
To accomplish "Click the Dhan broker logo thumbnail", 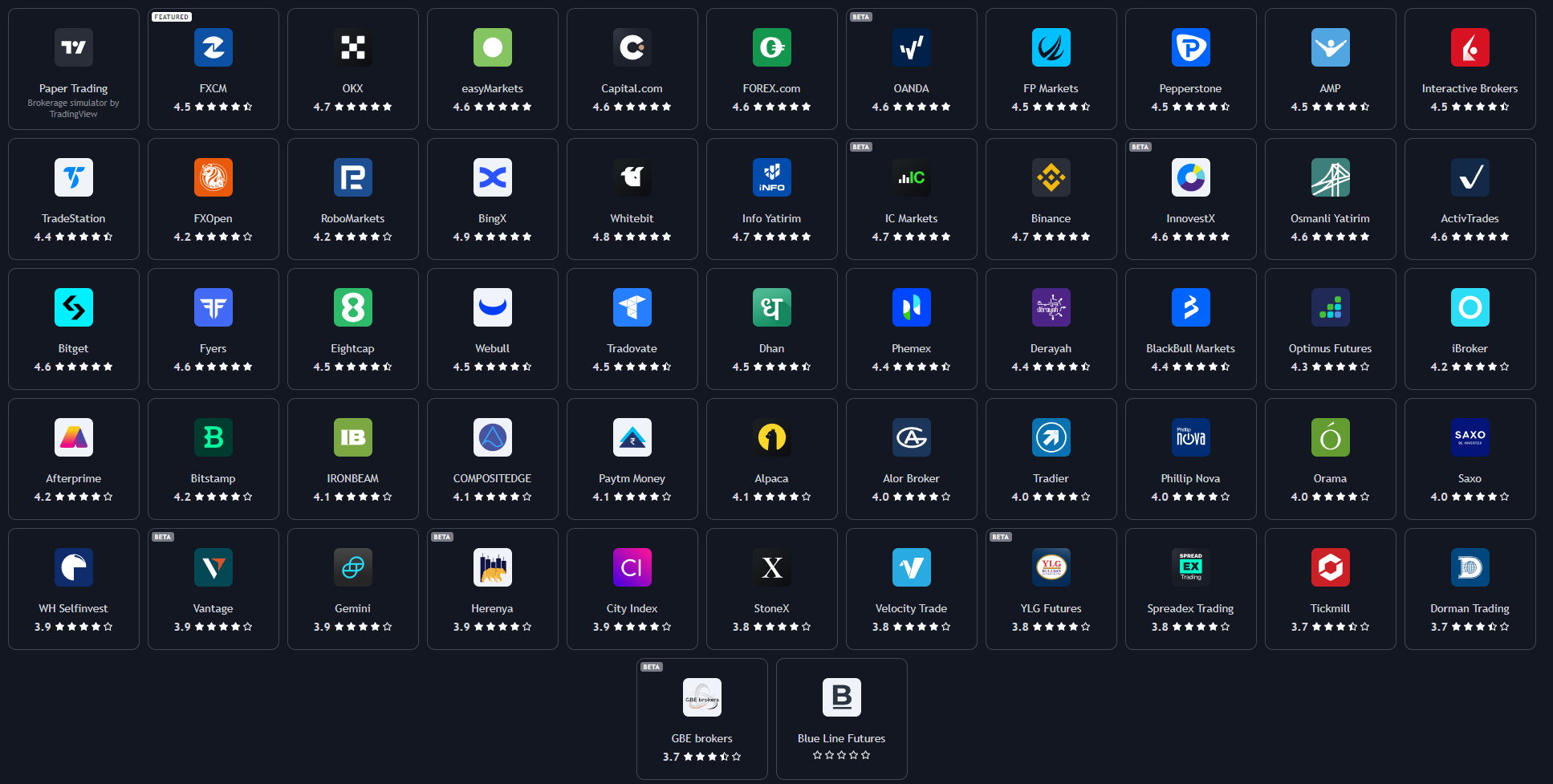I will click(x=772, y=307).
